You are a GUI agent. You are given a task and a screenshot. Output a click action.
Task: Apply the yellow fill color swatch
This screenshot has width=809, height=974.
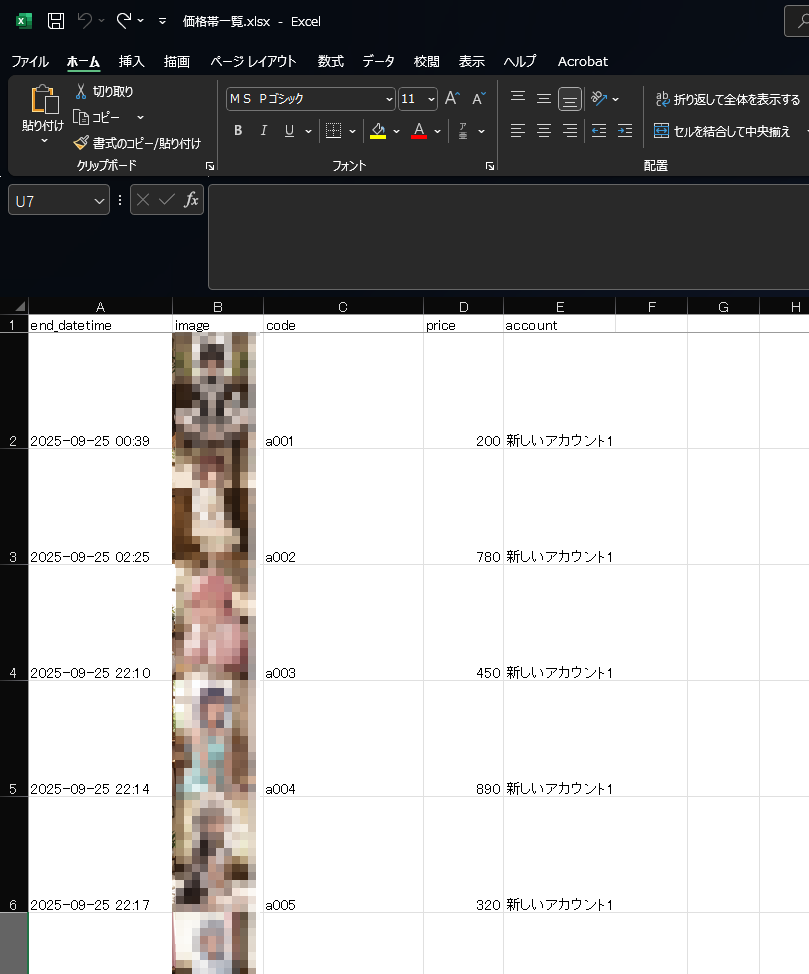click(377, 131)
